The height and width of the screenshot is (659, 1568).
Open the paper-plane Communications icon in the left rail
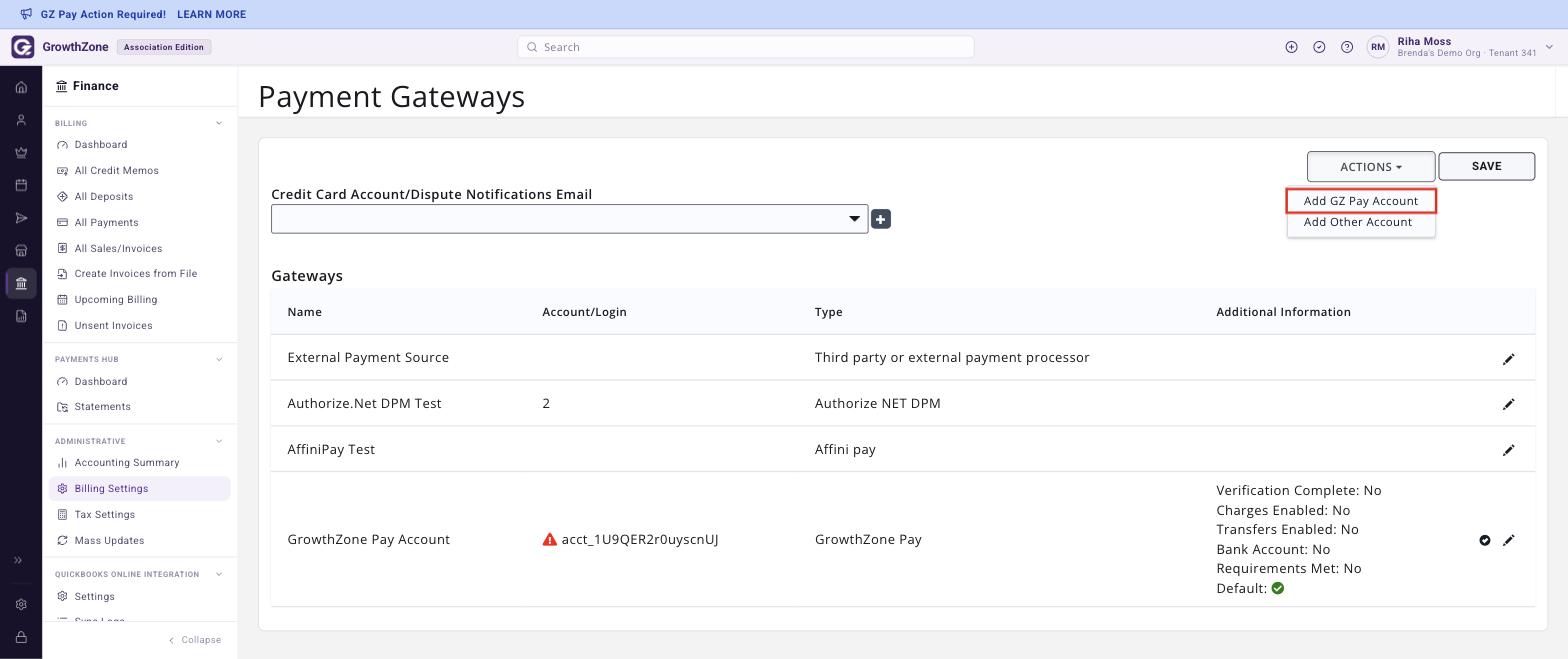pos(21,218)
